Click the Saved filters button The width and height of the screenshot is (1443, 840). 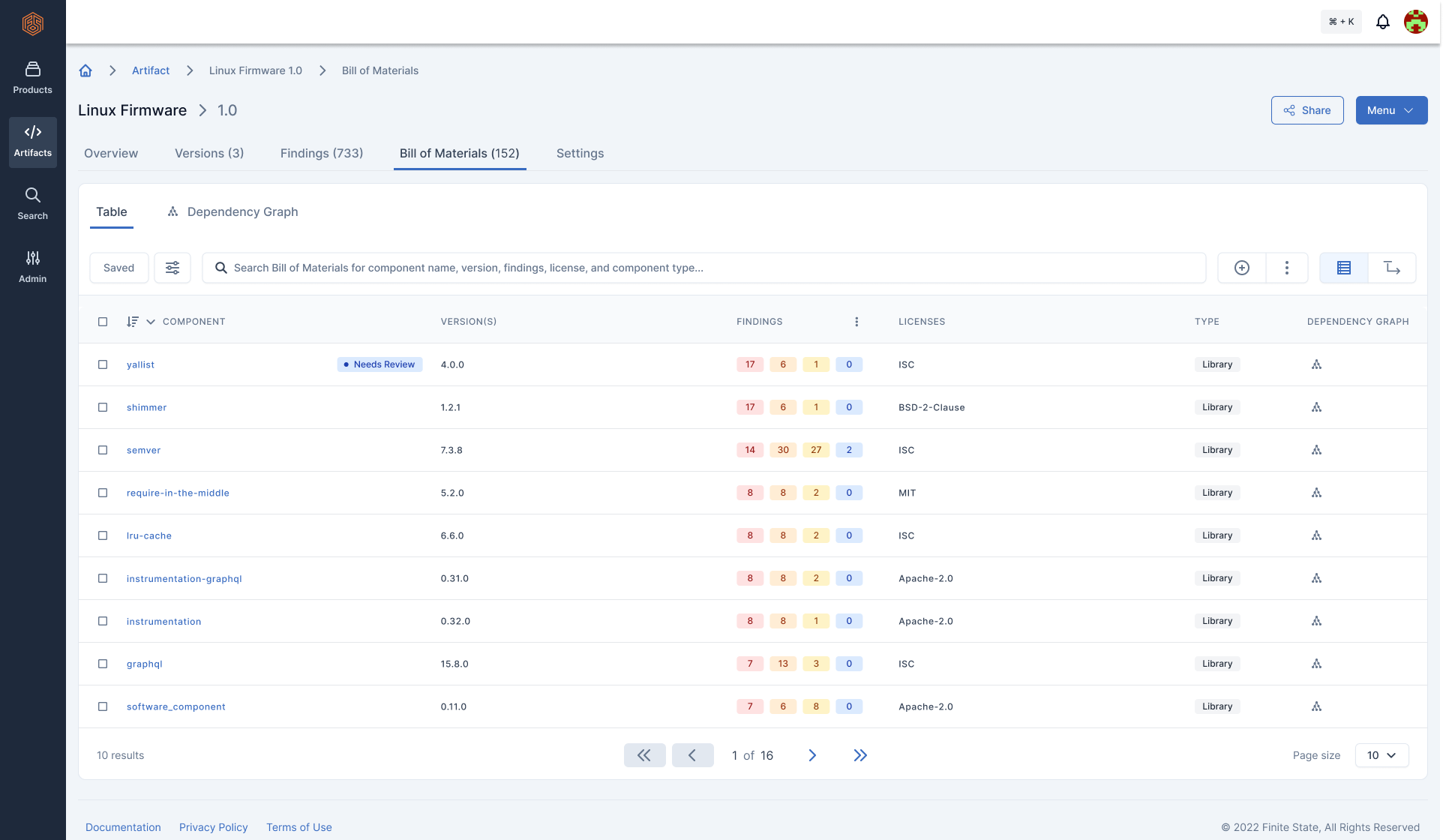point(119,268)
